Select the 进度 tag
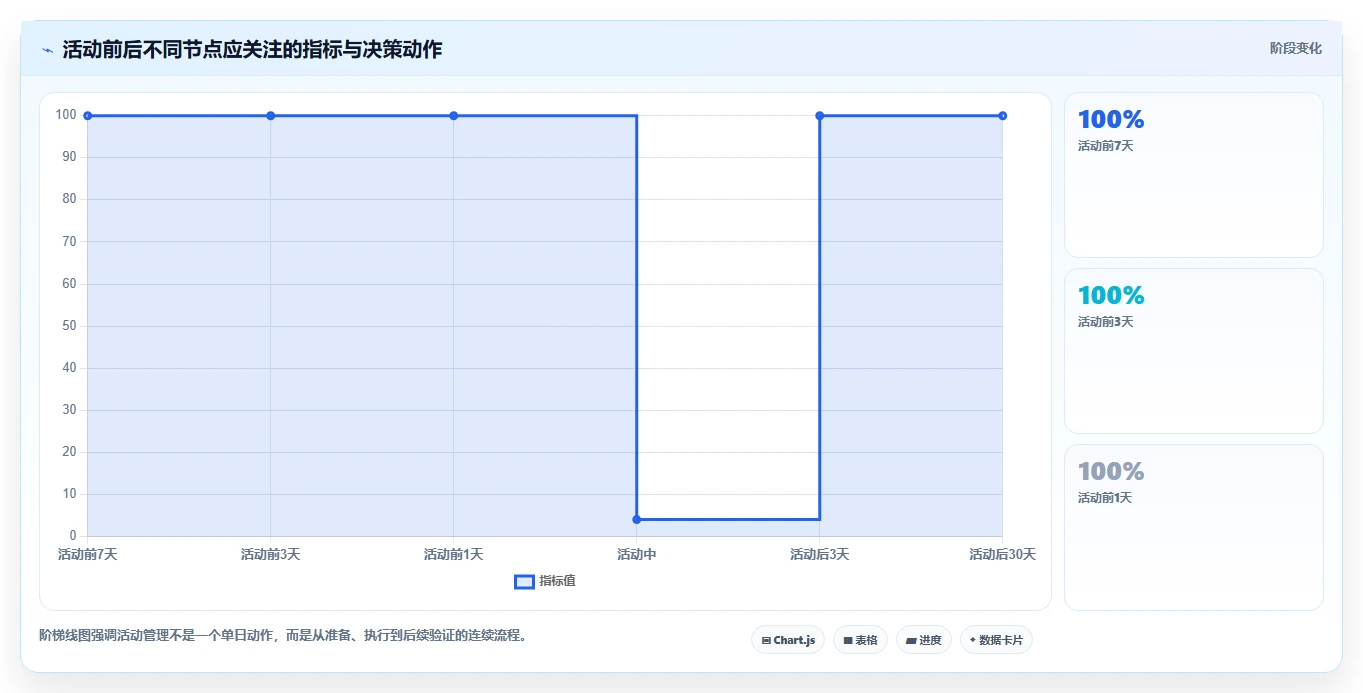 (924, 640)
